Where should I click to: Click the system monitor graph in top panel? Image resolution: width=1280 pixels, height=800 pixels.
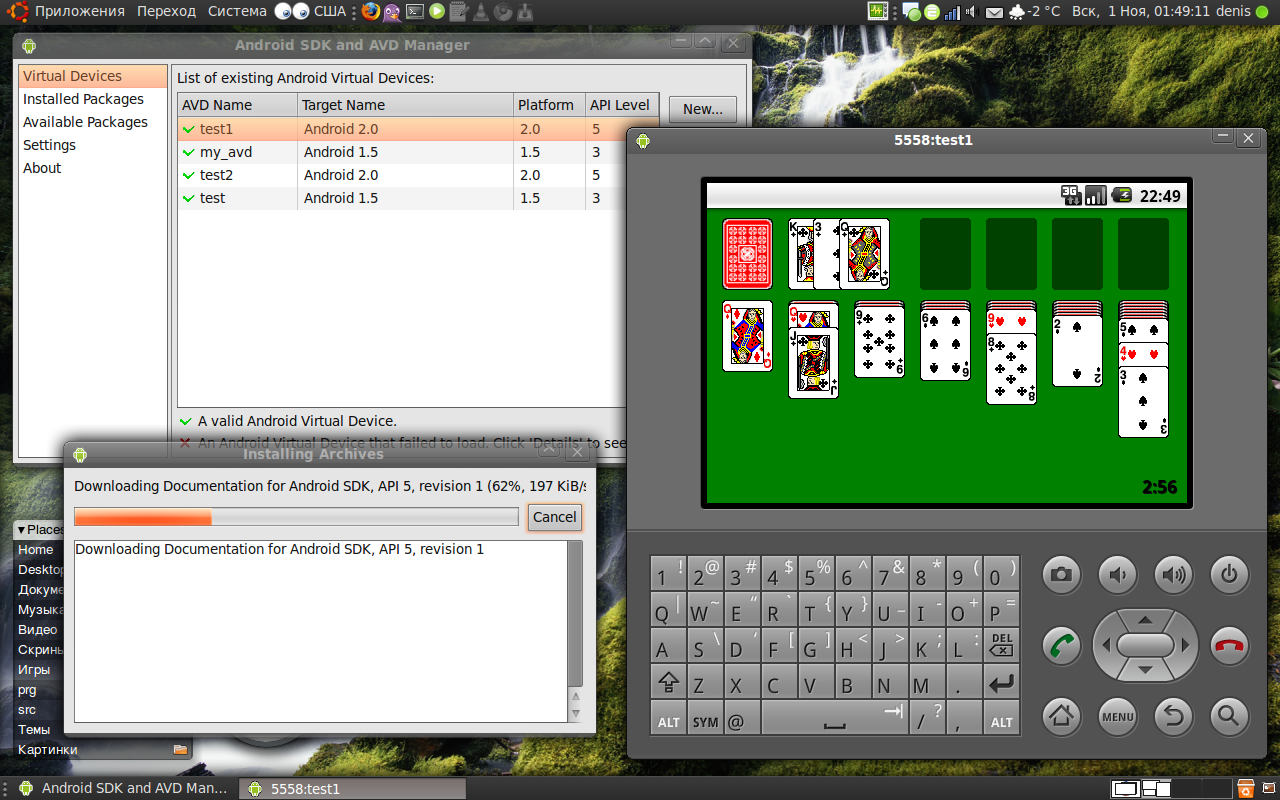click(x=877, y=12)
